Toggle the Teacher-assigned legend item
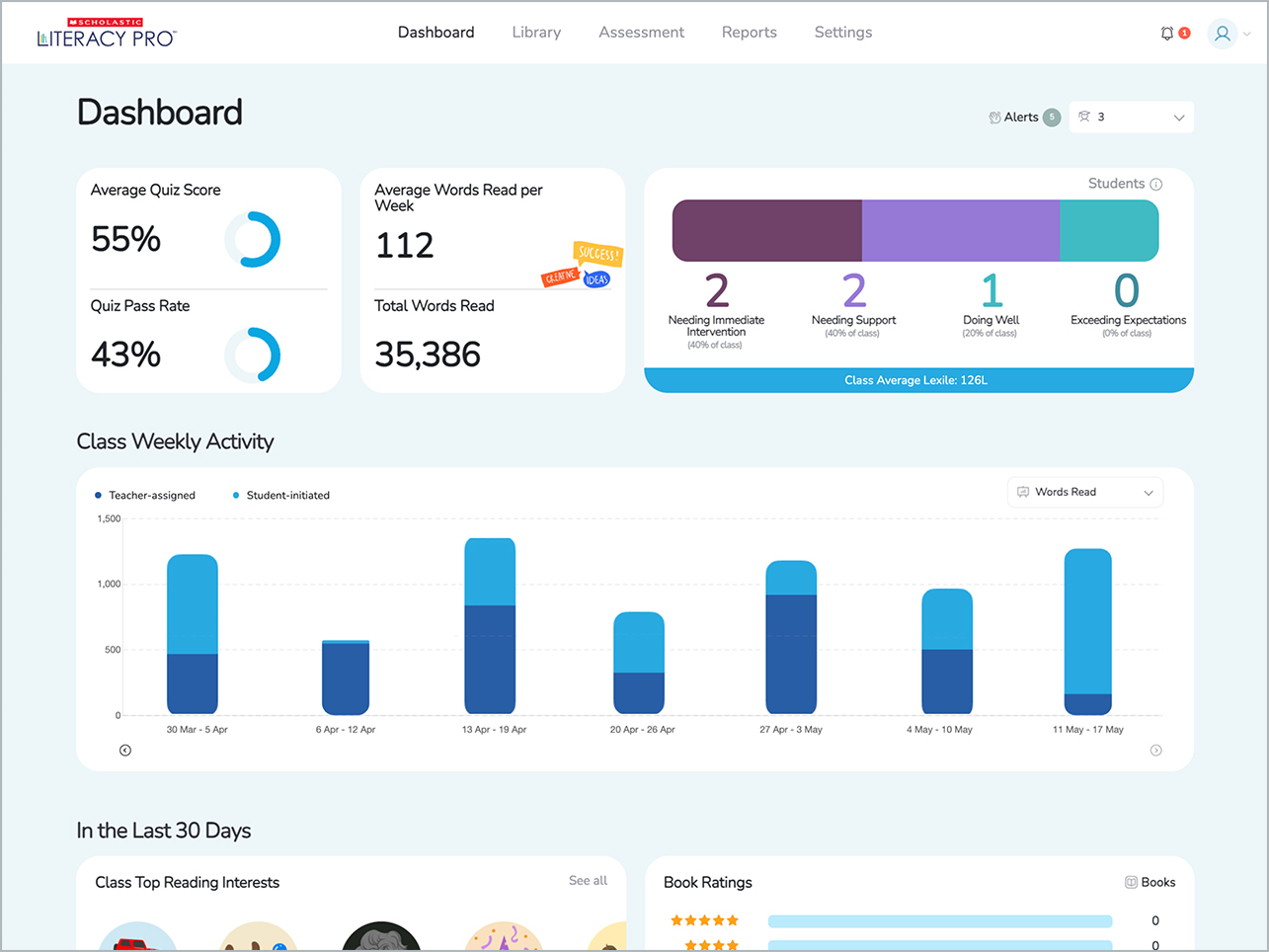The width and height of the screenshot is (1269, 952). (x=145, y=496)
